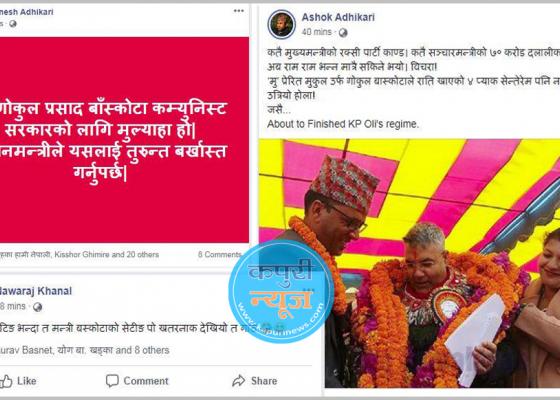Click the globe icon on the top-left post
Image resolution: width=560 pixels, height=400 pixels.
pos(13,24)
